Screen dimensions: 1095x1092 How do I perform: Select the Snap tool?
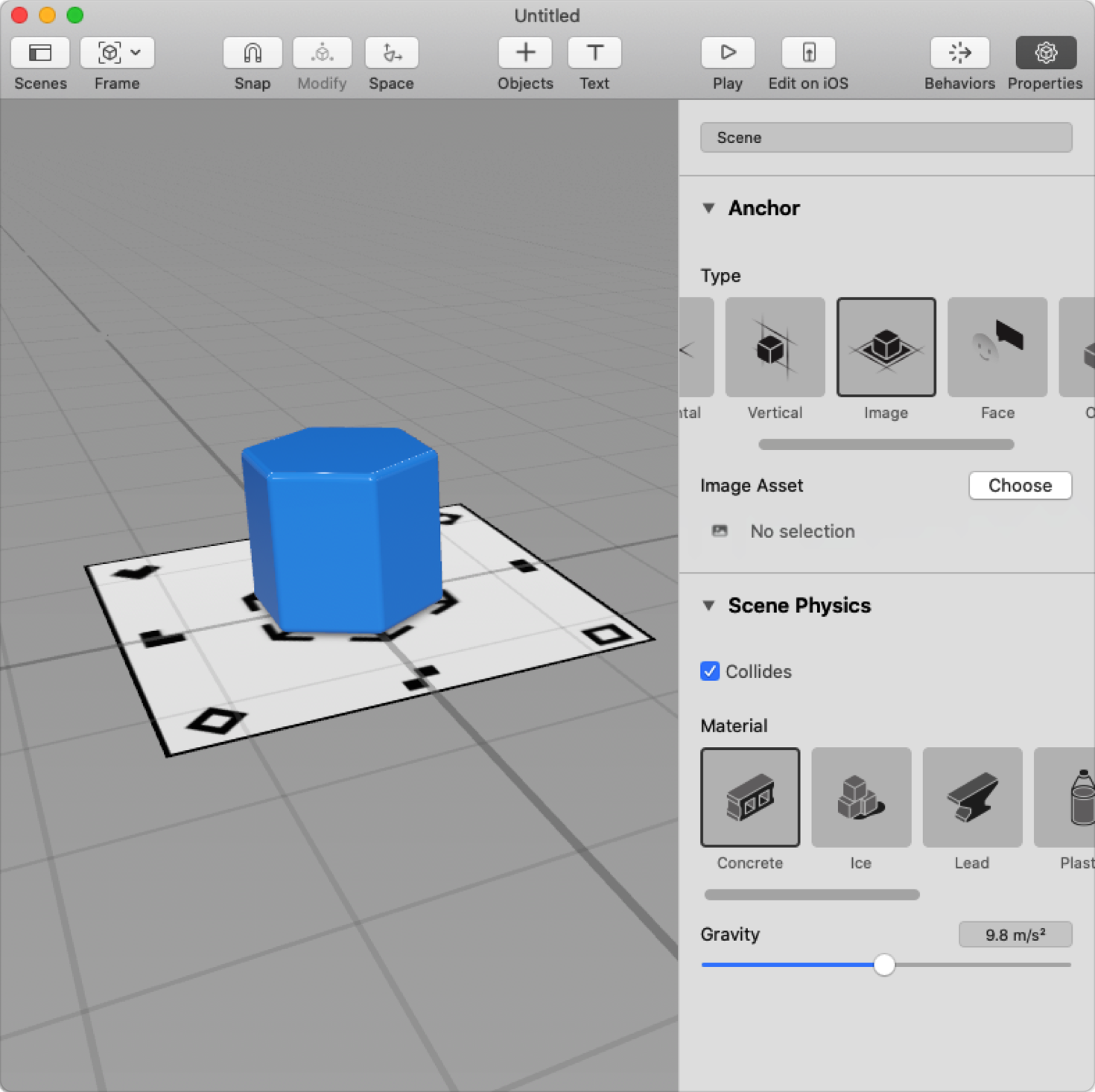tap(252, 53)
